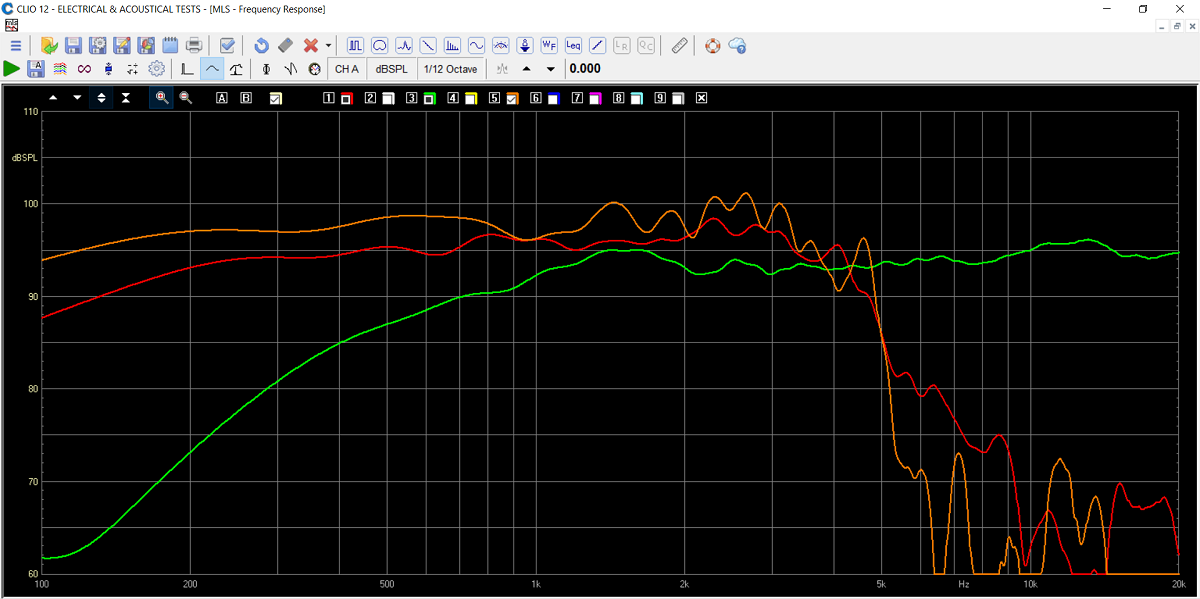Click the rising diagonal line icon

[597, 46]
